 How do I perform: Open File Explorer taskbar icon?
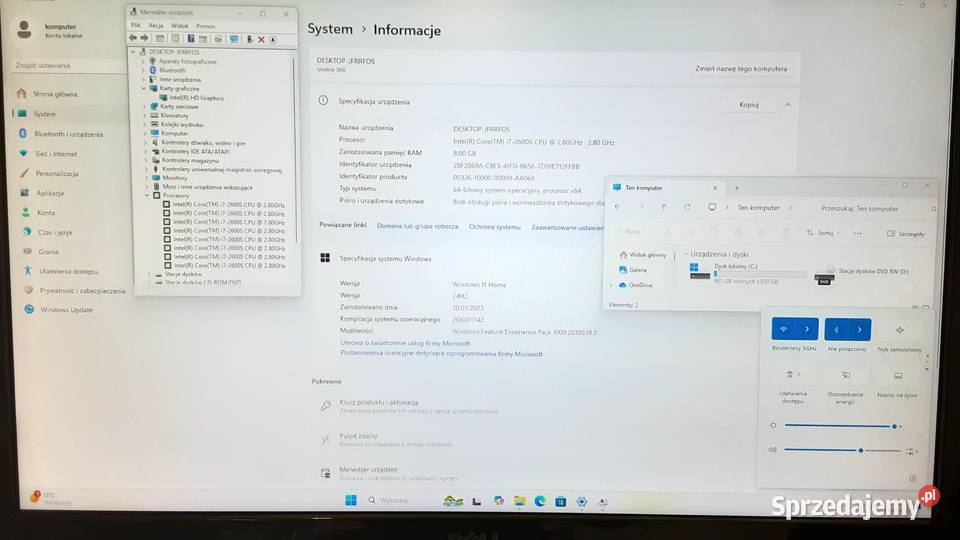(x=519, y=501)
